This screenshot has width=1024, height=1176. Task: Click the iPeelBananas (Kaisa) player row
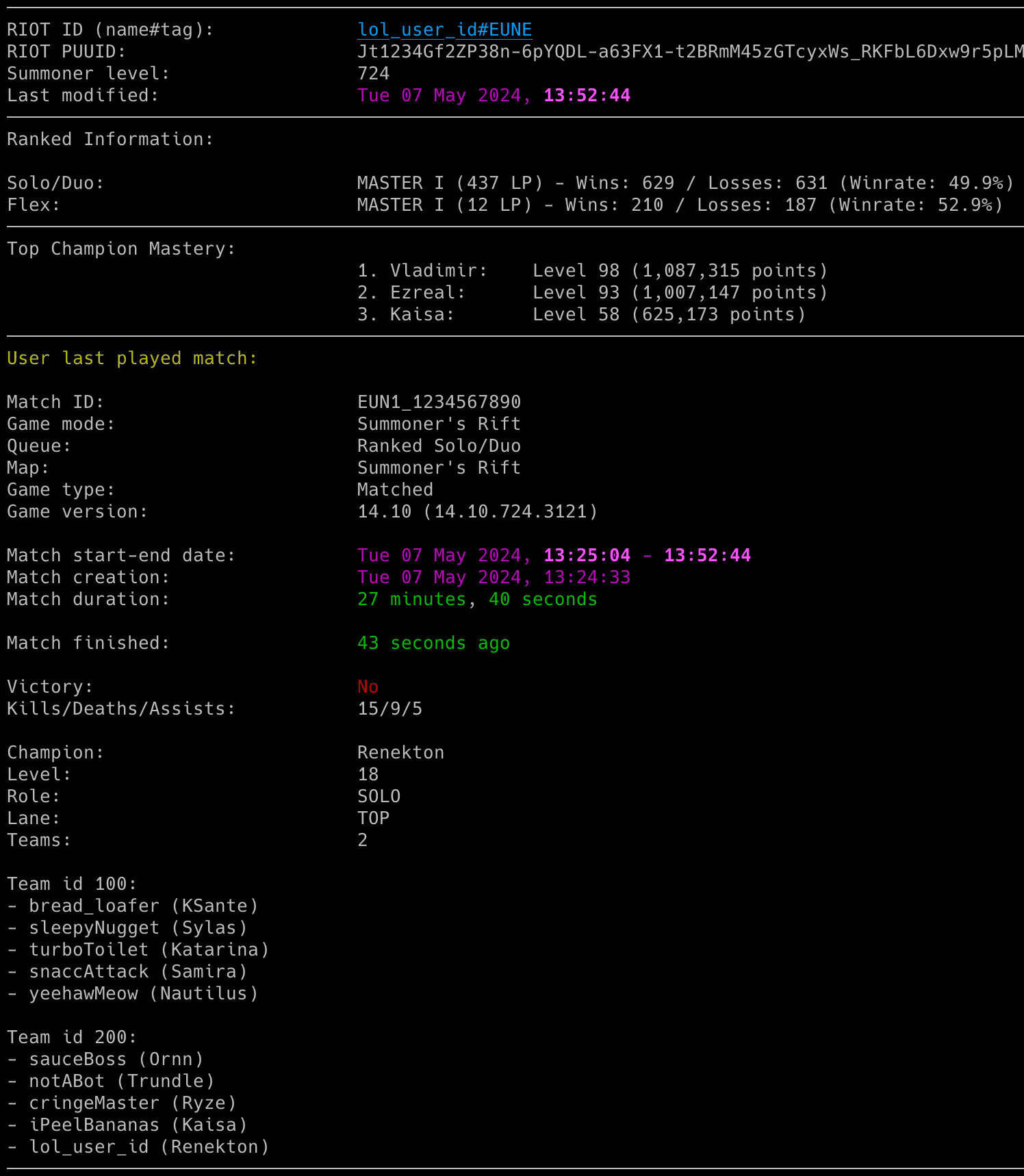click(x=127, y=1125)
